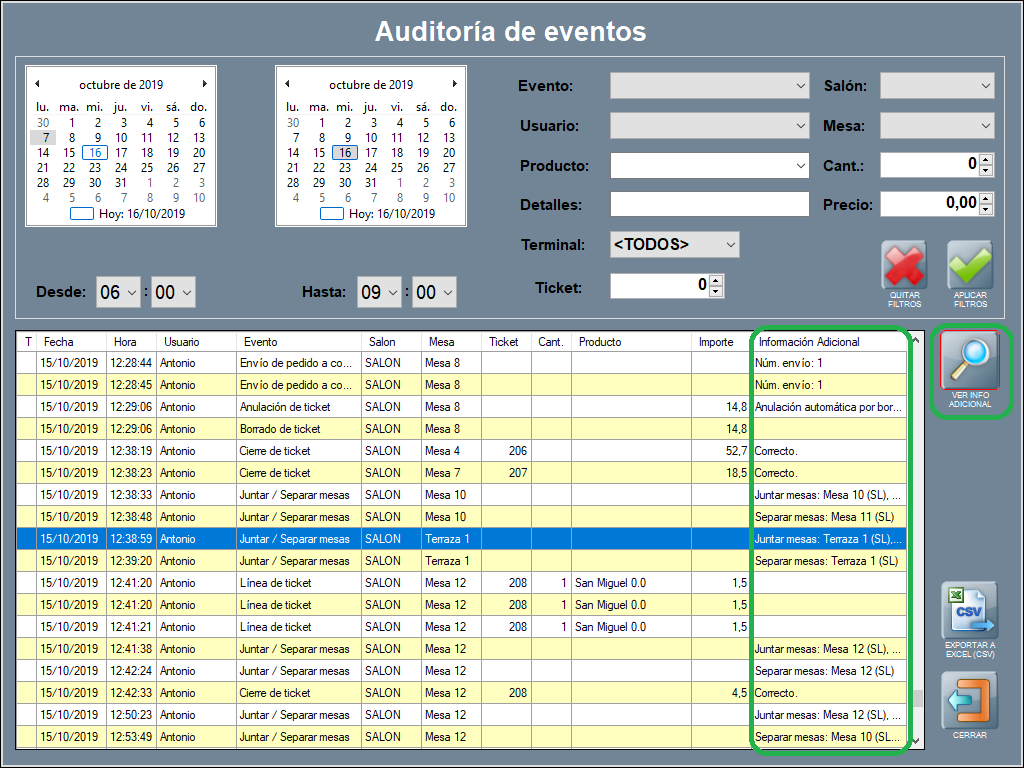Click the Exportar a Excel CSV icon
The image size is (1024, 768).
coord(970,610)
